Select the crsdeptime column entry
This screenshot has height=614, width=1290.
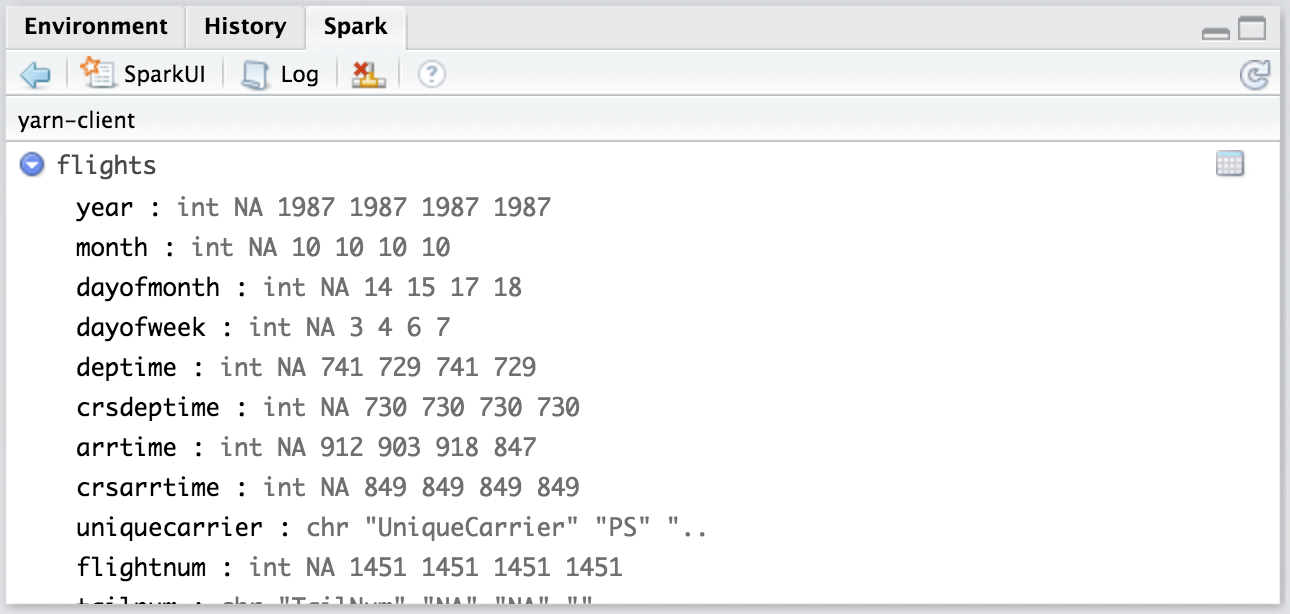[x=147, y=407]
